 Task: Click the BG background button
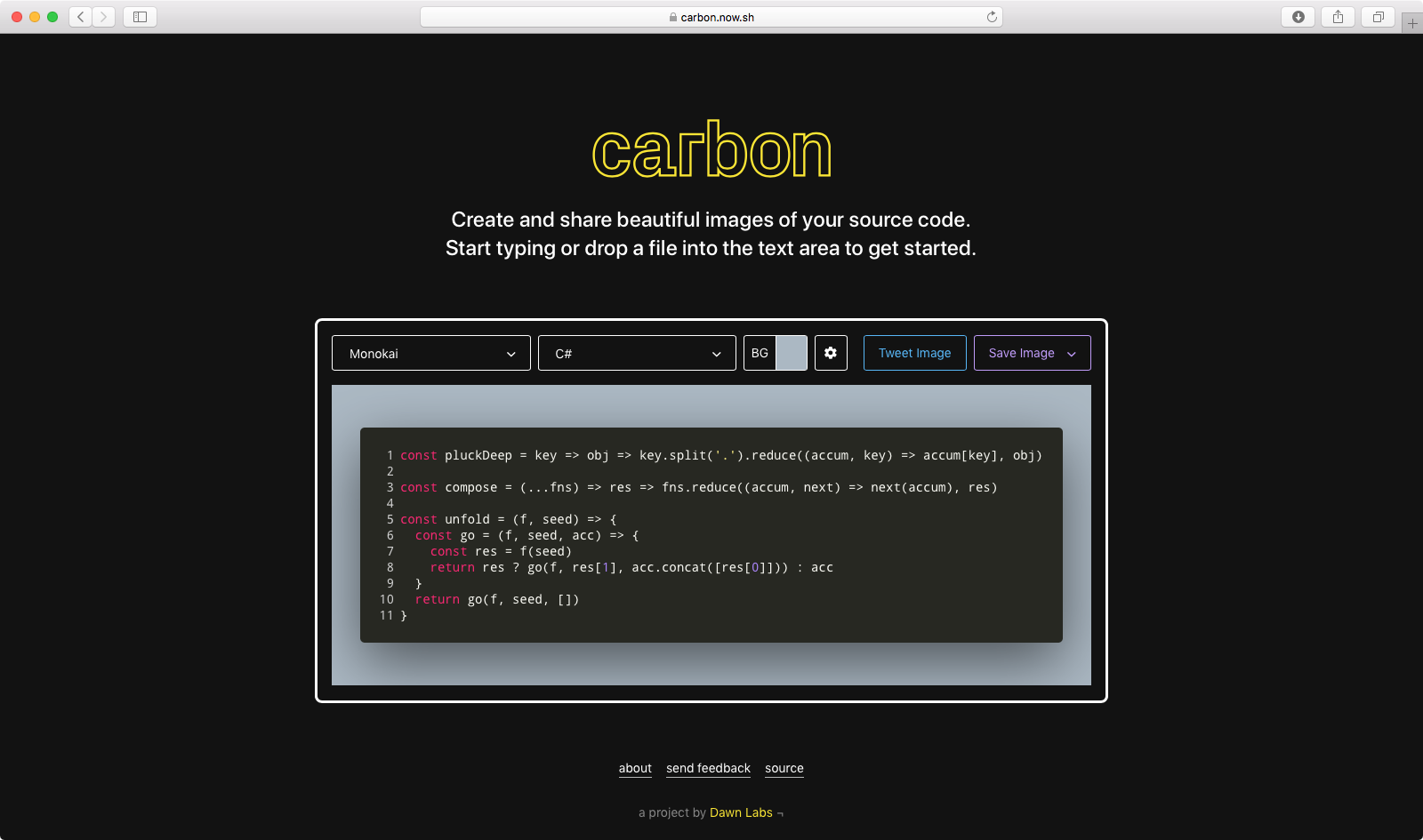pyautogui.click(x=760, y=353)
